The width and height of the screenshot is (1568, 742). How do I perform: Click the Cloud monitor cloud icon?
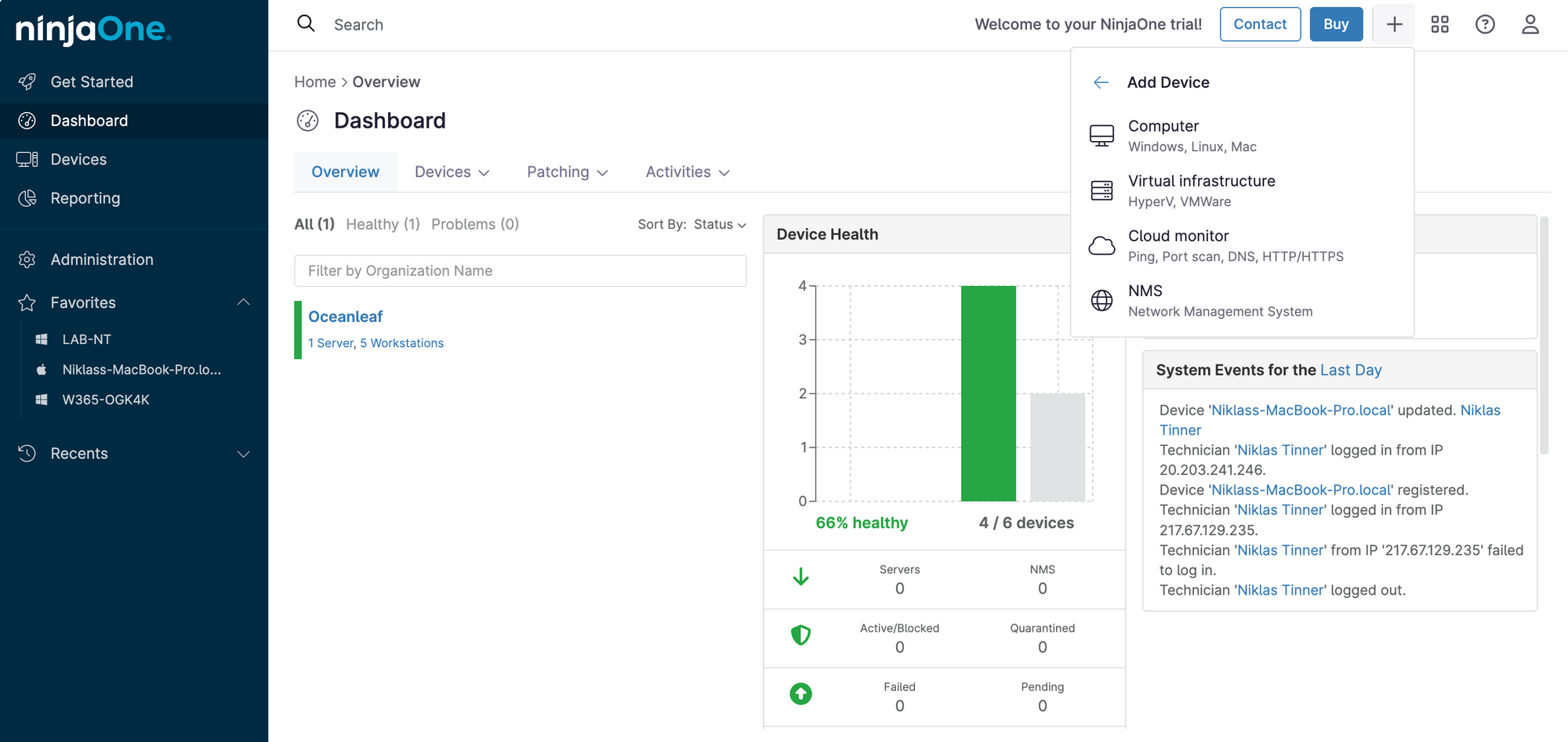click(1102, 245)
